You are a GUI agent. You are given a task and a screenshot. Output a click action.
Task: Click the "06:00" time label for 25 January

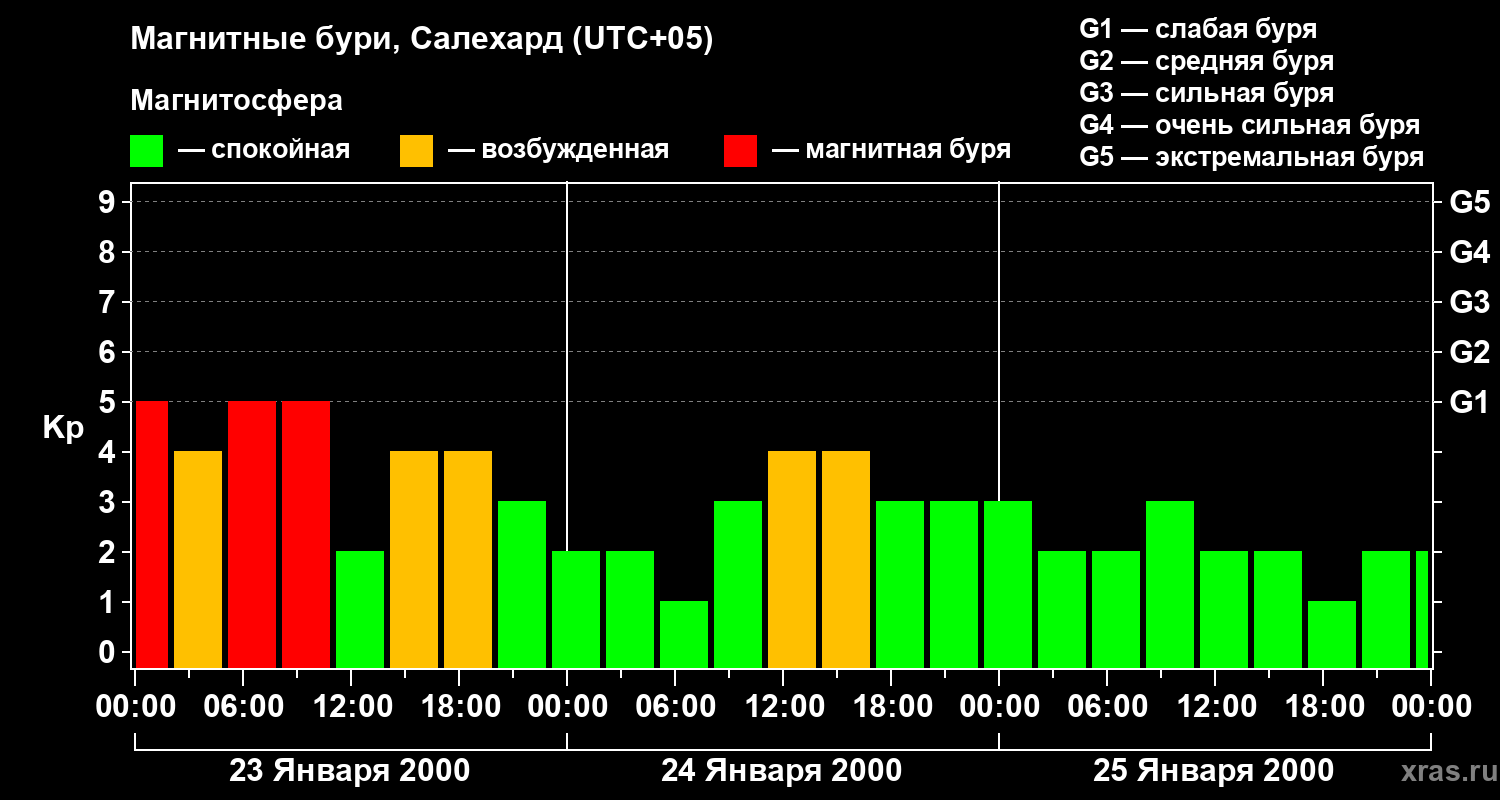tap(1107, 707)
